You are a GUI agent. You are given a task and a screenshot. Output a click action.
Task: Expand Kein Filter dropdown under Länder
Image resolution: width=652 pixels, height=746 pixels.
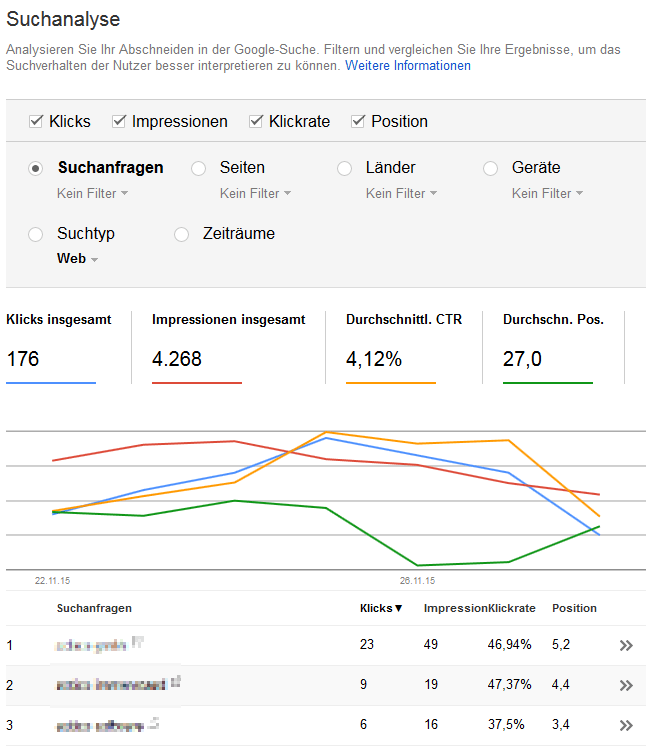(x=401, y=194)
